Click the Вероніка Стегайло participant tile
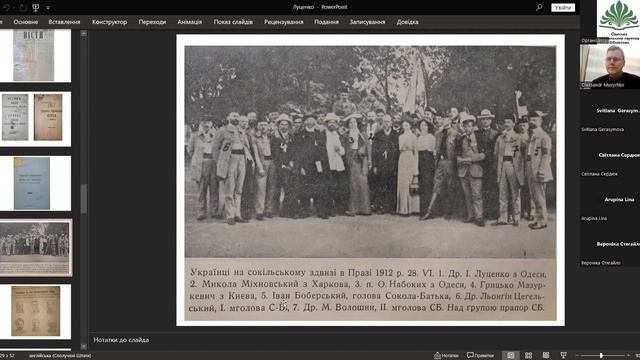The height and width of the screenshot is (360, 640). click(610, 244)
